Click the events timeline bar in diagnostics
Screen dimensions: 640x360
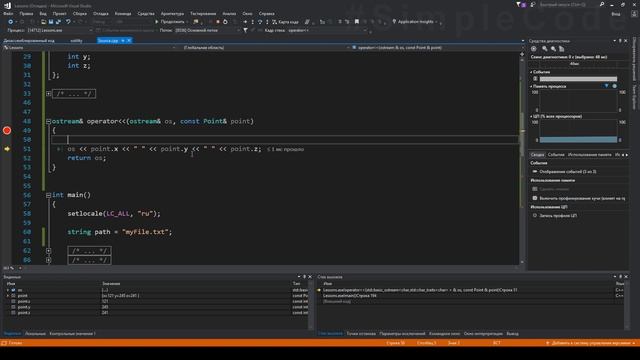click(x=578, y=79)
